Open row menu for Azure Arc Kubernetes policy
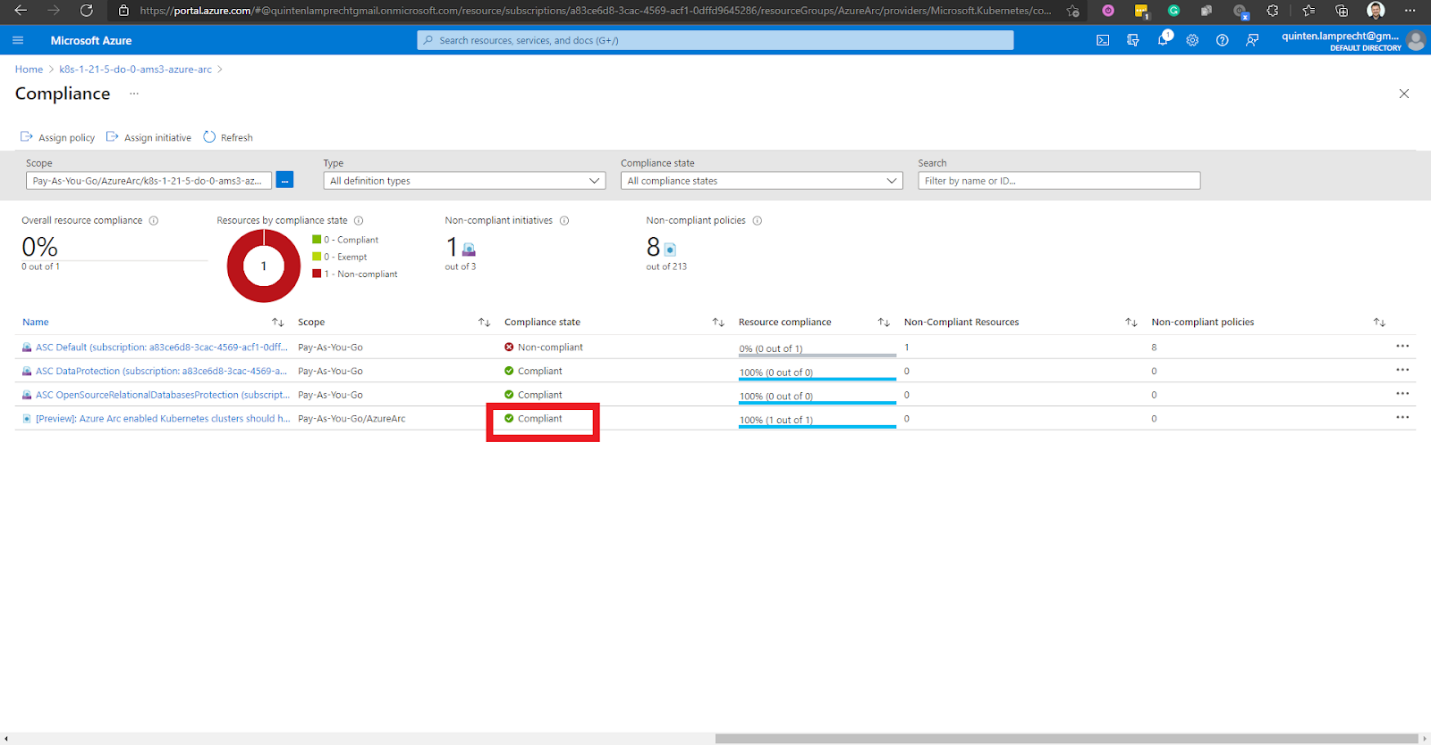1431x745 pixels. tap(1403, 418)
